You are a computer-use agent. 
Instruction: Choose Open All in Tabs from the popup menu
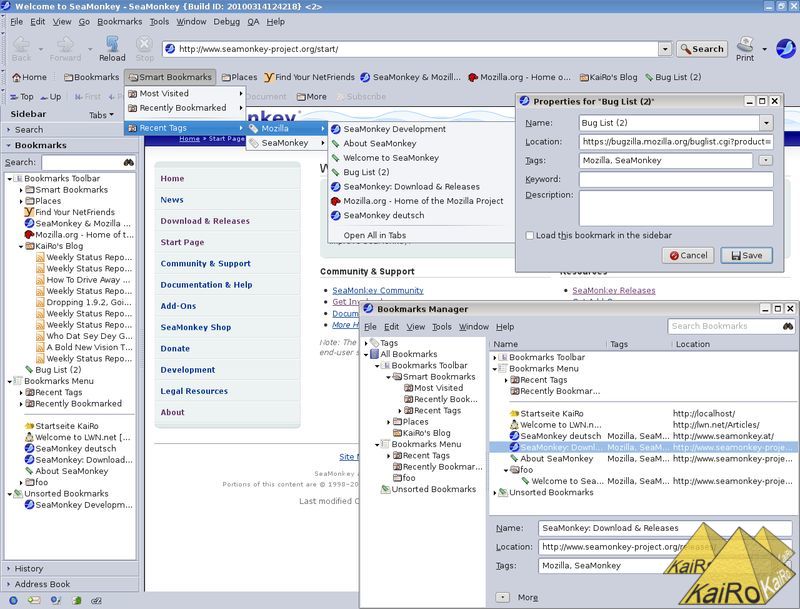pos(375,236)
